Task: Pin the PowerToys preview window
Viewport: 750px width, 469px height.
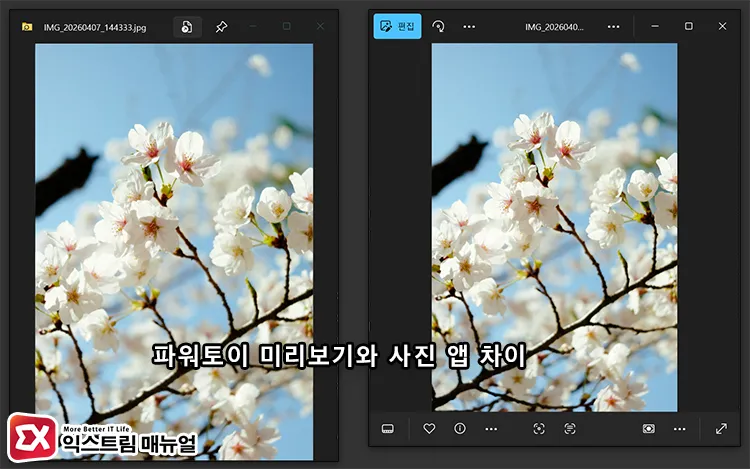Action: click(221, 27)
